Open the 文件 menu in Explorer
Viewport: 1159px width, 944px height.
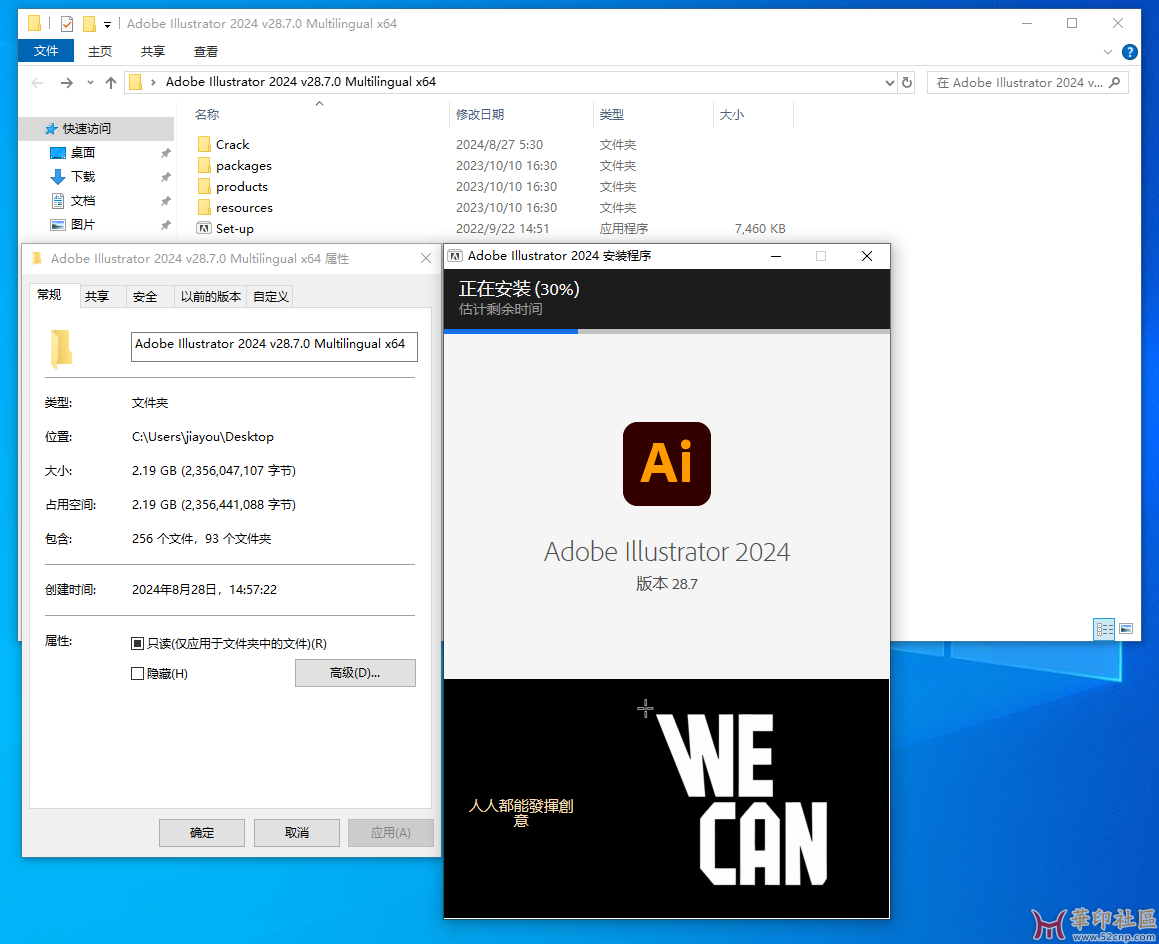pos(46,51)
